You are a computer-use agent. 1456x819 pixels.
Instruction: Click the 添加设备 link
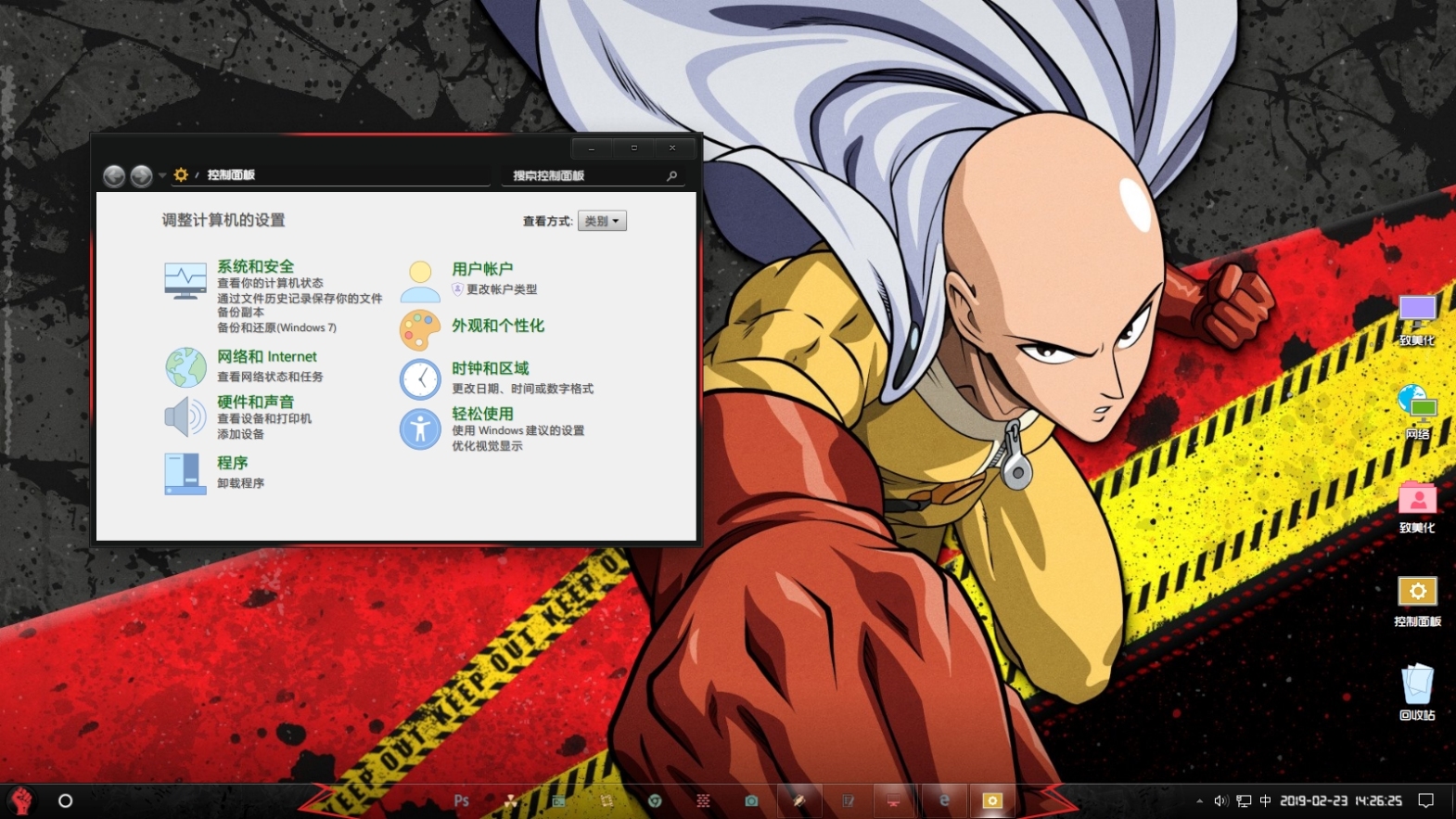click(240, 434)
